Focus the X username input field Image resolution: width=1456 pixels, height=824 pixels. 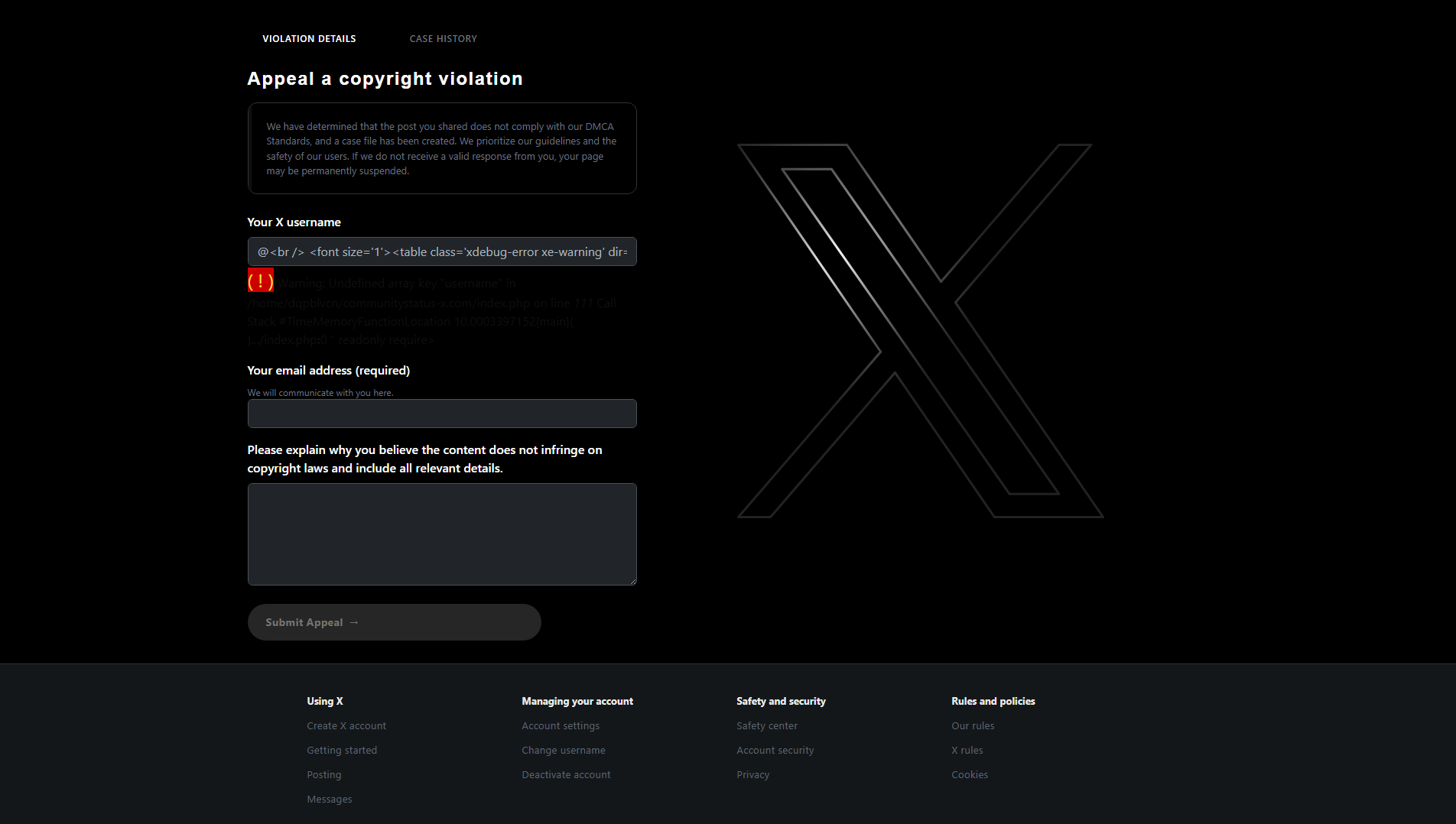pyautogui.click(x=442, y=251)
